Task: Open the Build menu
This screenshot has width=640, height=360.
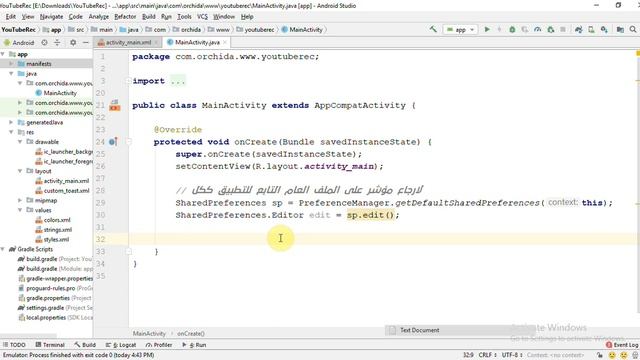Action: pyautogui.click(x=149, y=17)
